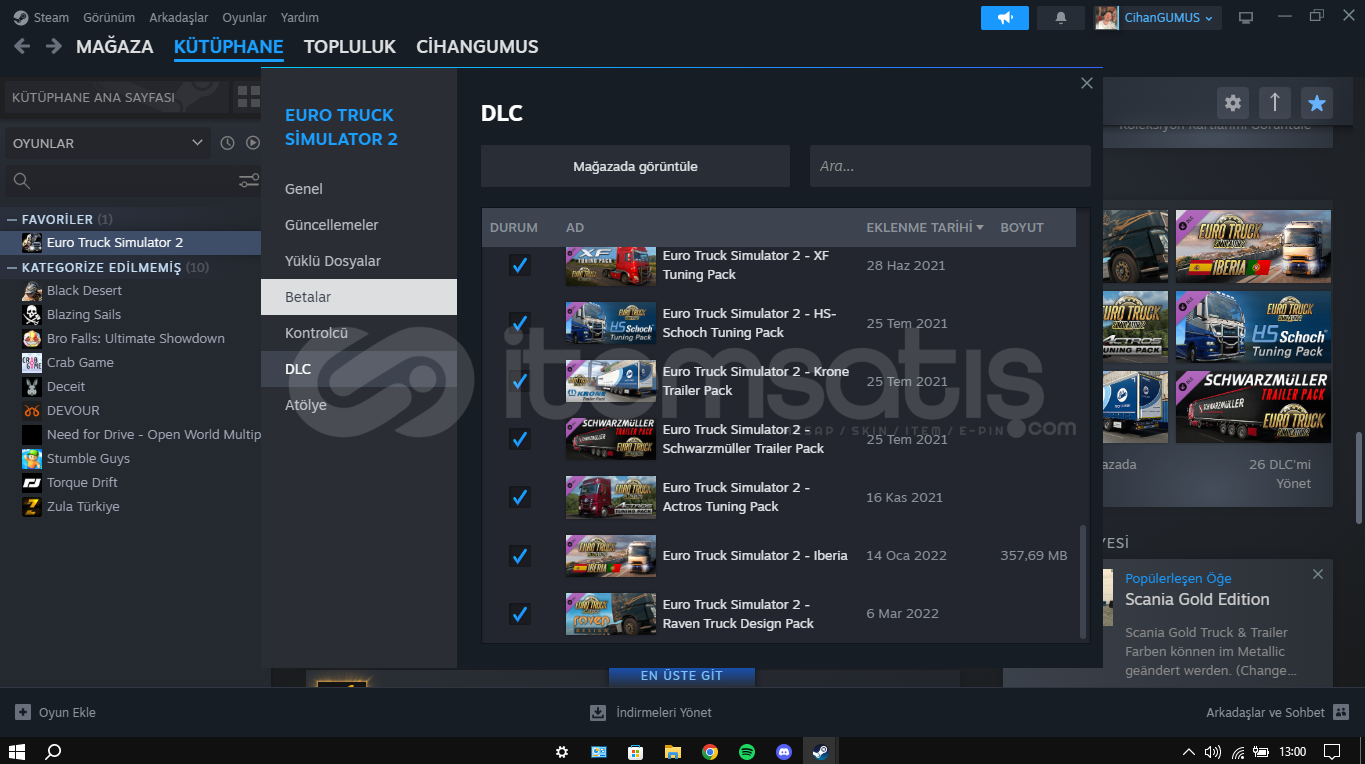Click the Steam logo menu
The width and height of the screenshot is (1365, 764).
pyautogui.click(x=41, y=18)
